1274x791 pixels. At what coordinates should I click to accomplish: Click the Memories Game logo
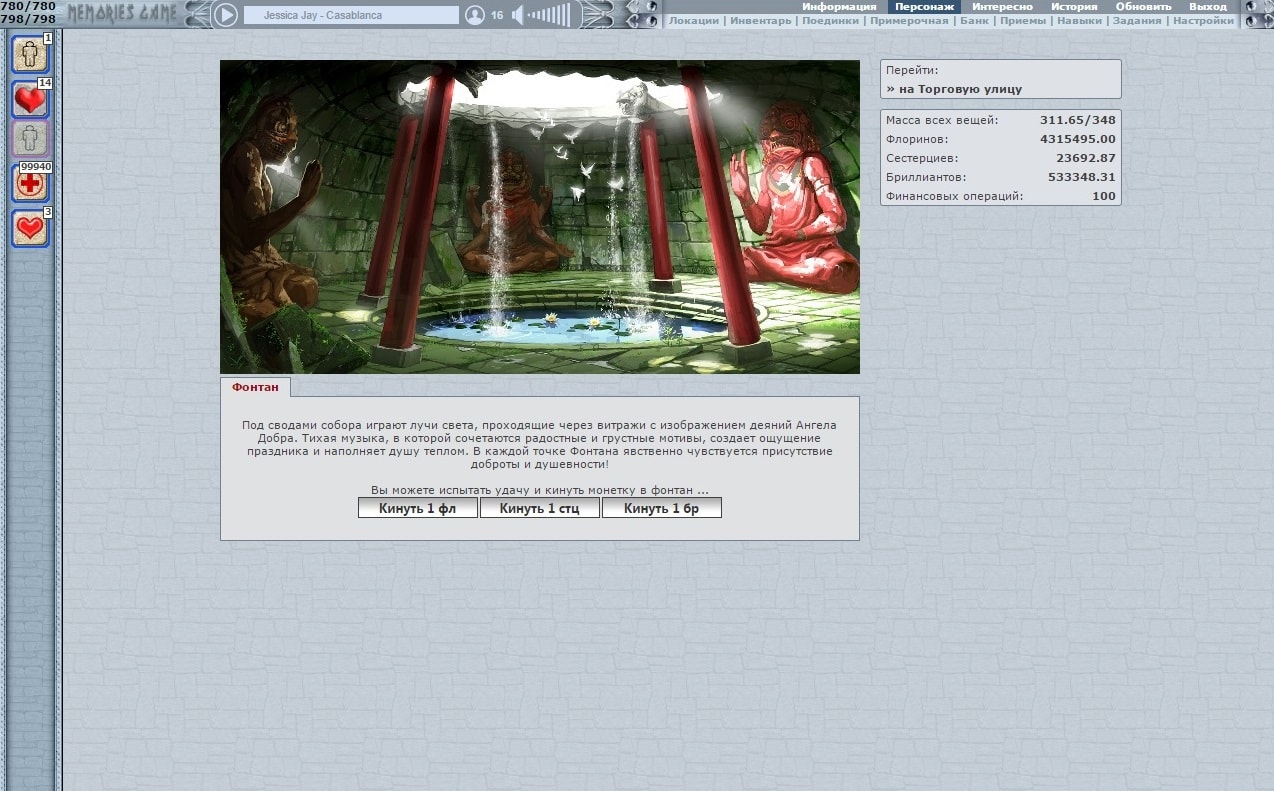click(x=122, y=14)
